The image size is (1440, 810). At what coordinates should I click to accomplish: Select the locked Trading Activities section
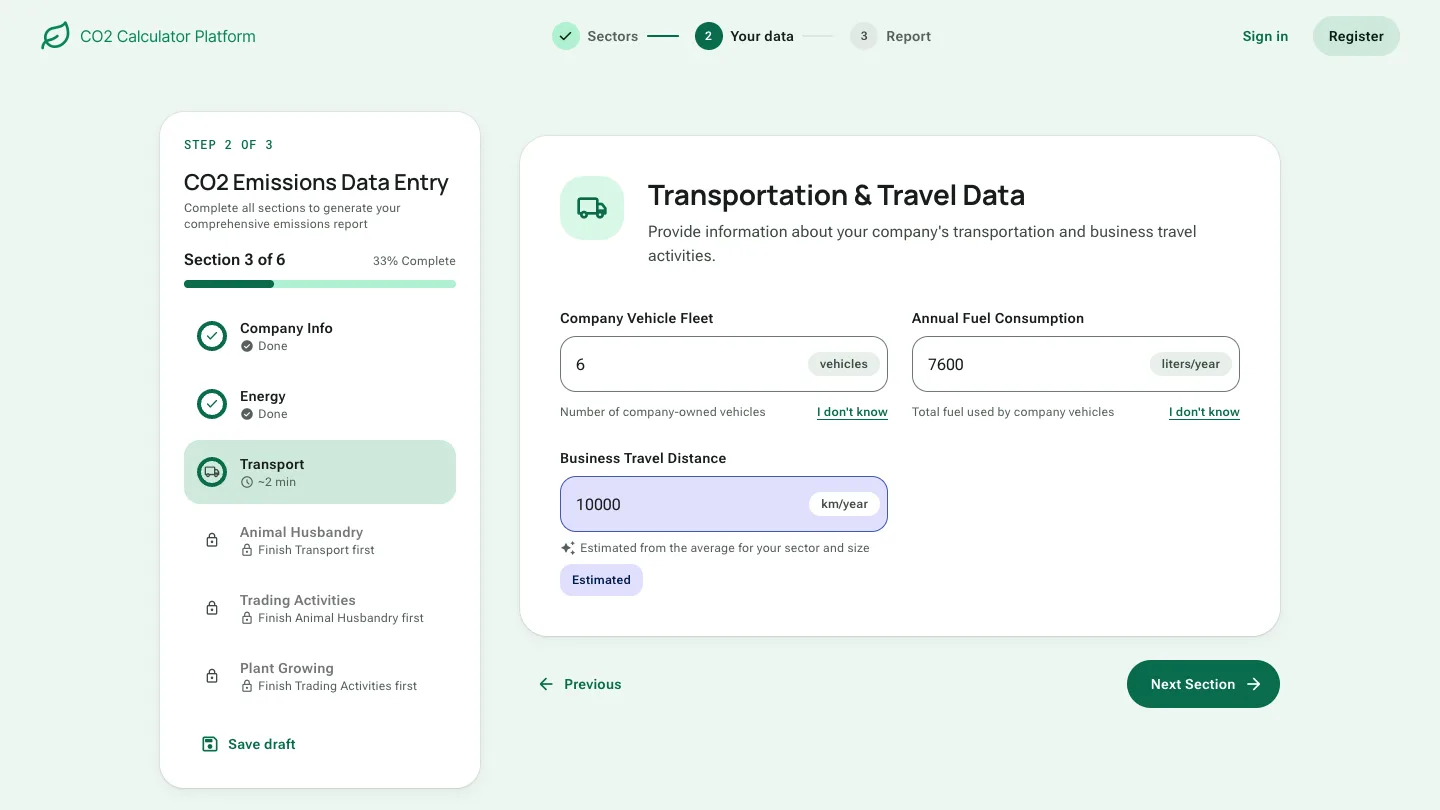click(x=320, y=608)
